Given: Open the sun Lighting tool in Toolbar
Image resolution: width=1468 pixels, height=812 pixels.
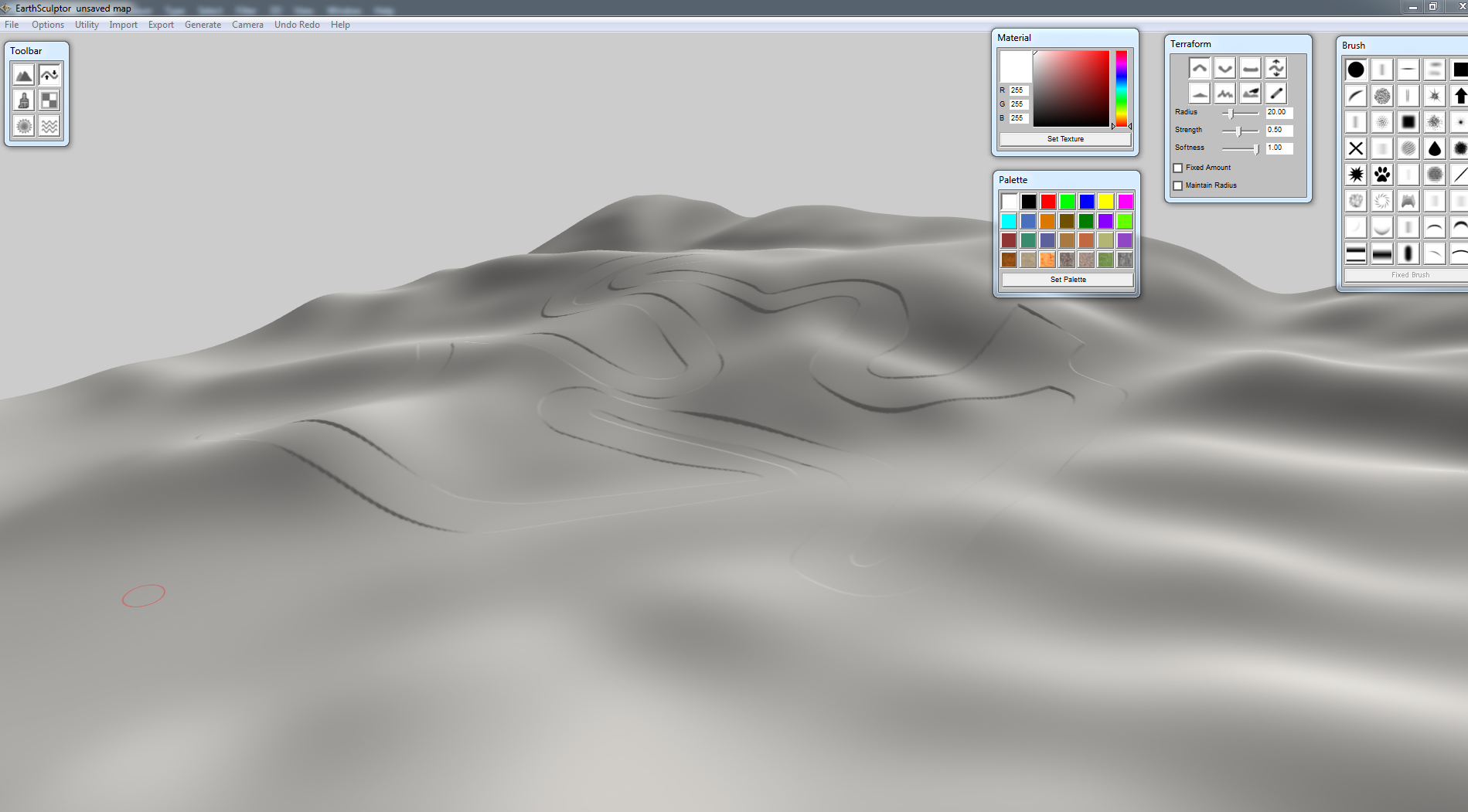Looking at the screenshot, I should 24,126.
